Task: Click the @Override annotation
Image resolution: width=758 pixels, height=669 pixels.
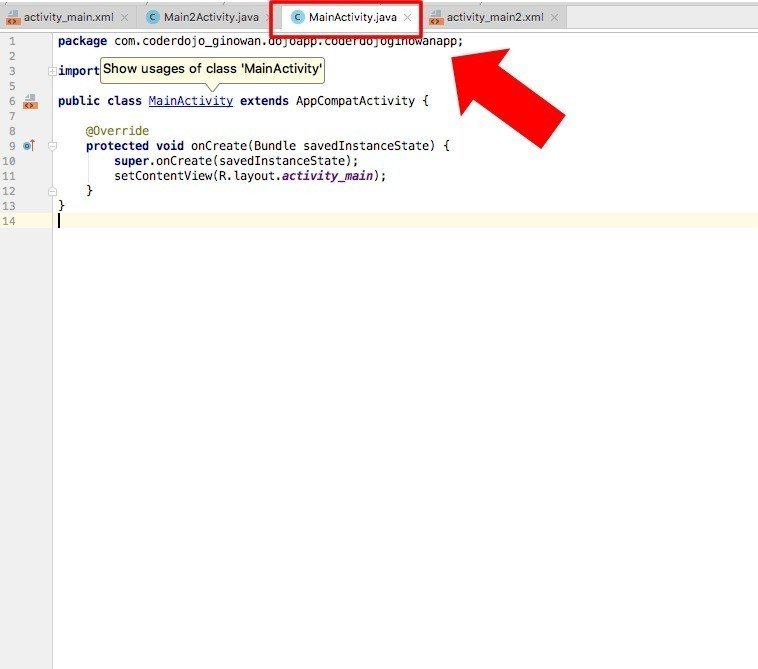Action: (x=117, y=131)
